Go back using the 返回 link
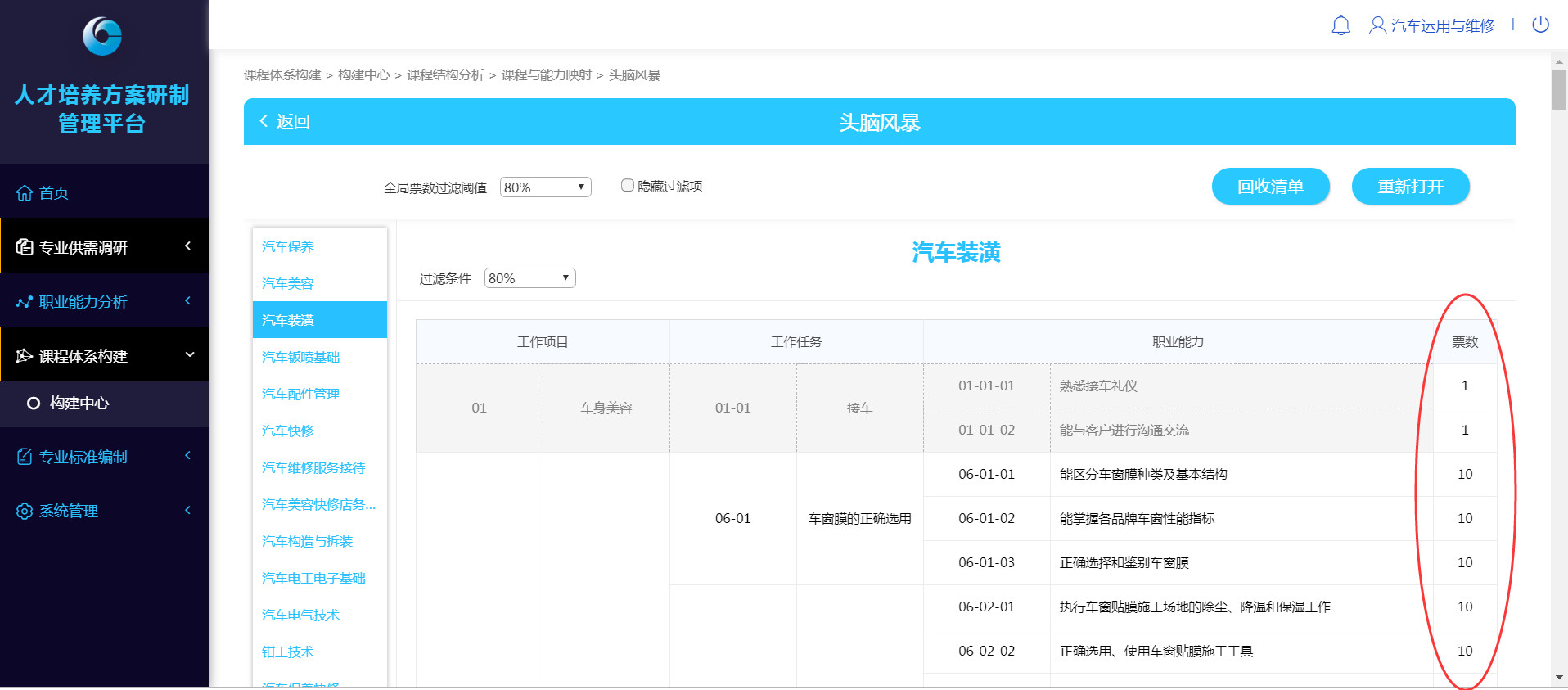The image size is (1568, 690). [x=285, y=122]
